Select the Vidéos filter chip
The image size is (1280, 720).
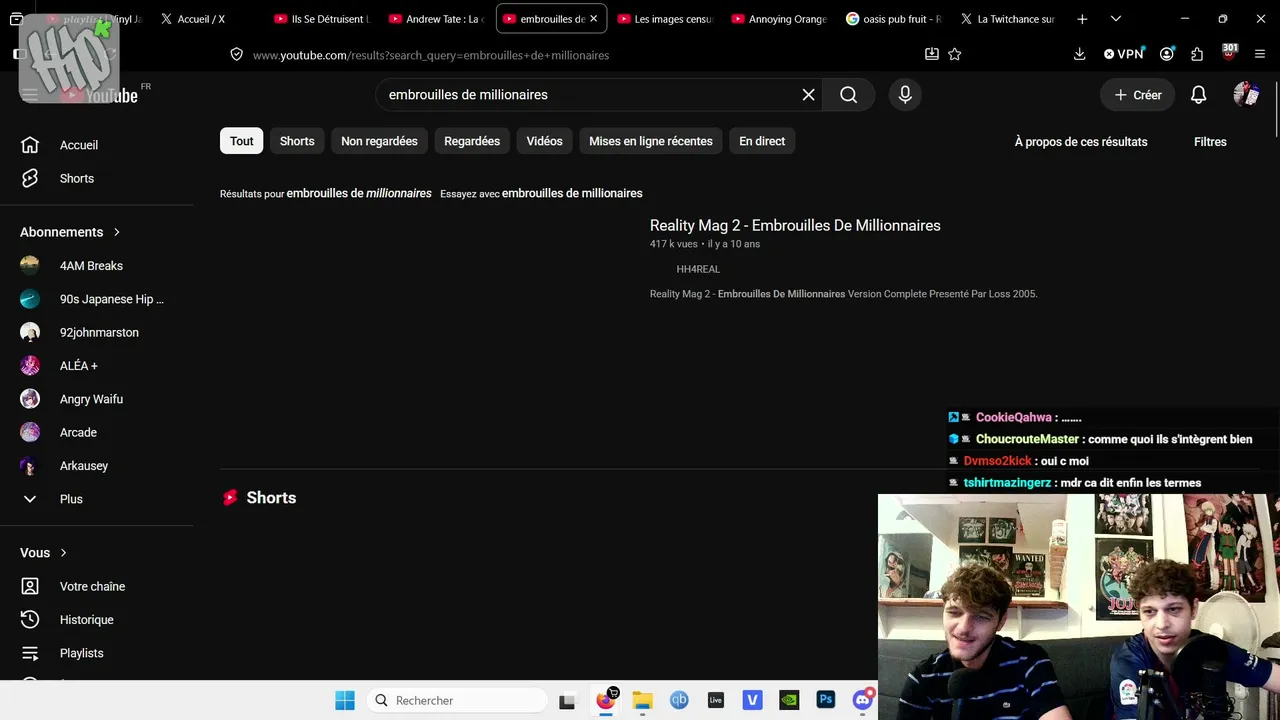(545, 141)
